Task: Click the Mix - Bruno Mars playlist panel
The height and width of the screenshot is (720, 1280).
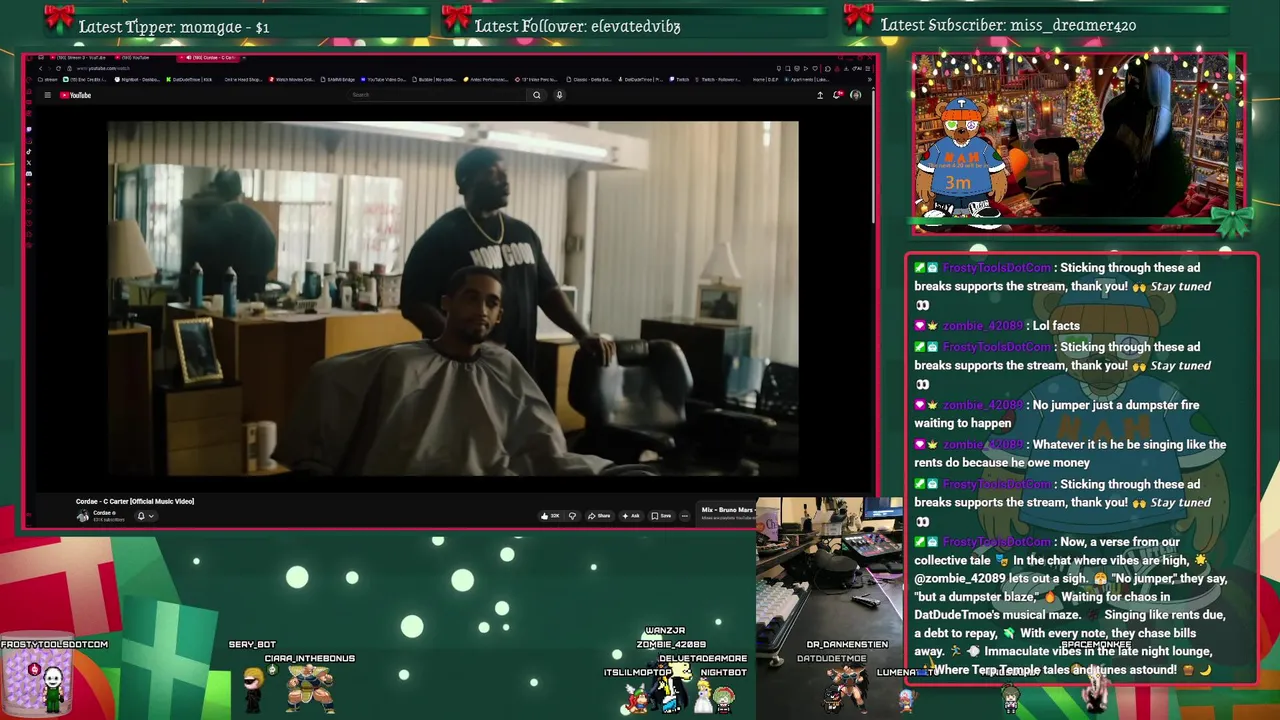Action: (x=728, y=513)
